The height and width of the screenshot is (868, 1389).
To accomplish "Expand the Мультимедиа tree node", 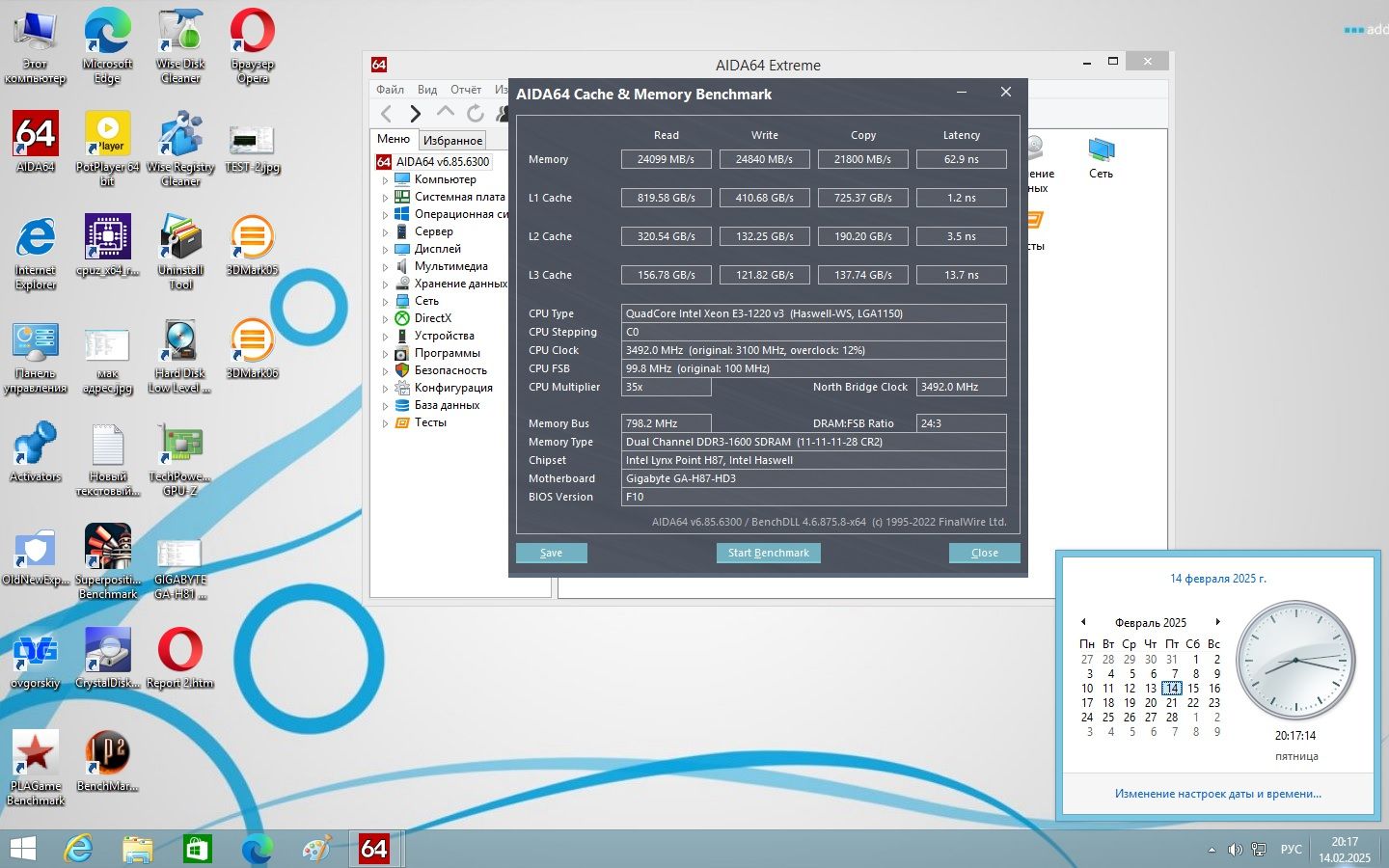I will point(385,266).
